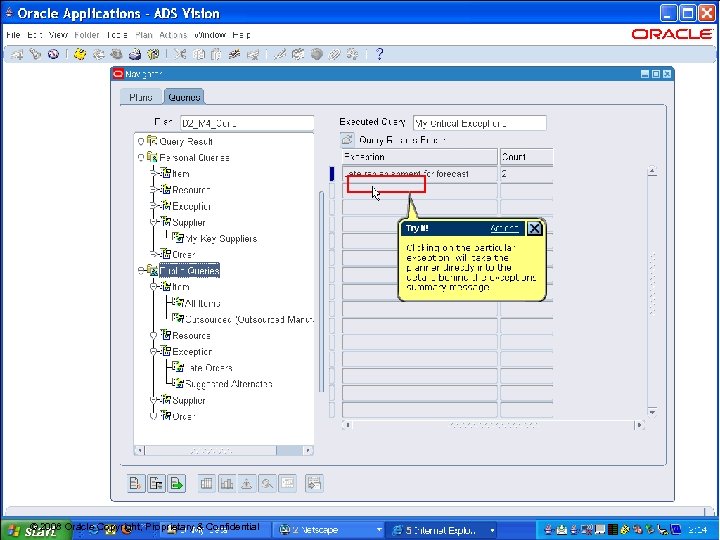Click the Copy toolbar icon

[x=198, y=54]
